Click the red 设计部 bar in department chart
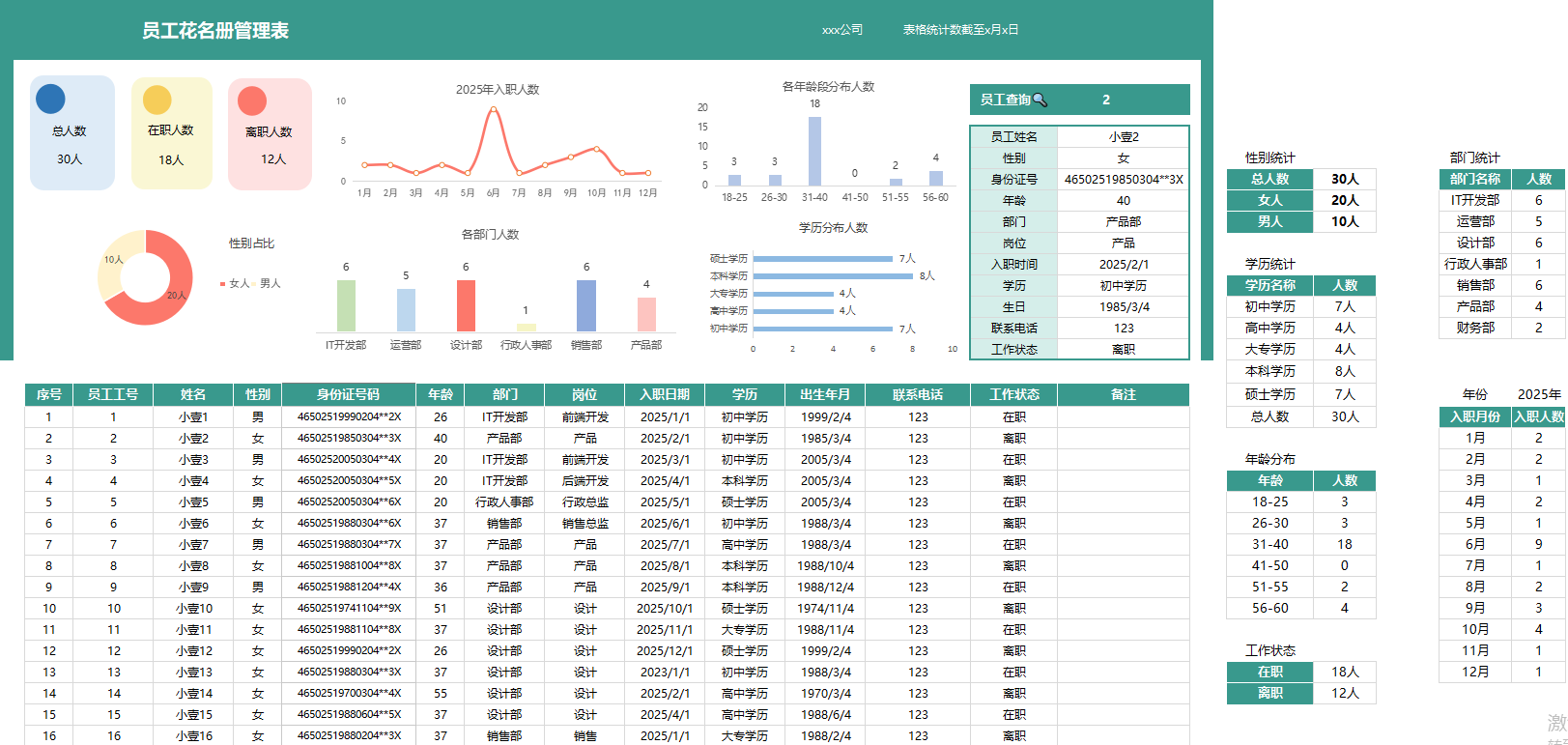Image resolution: width=1568 pixels, height=745 pixels. tap(466, 306)
